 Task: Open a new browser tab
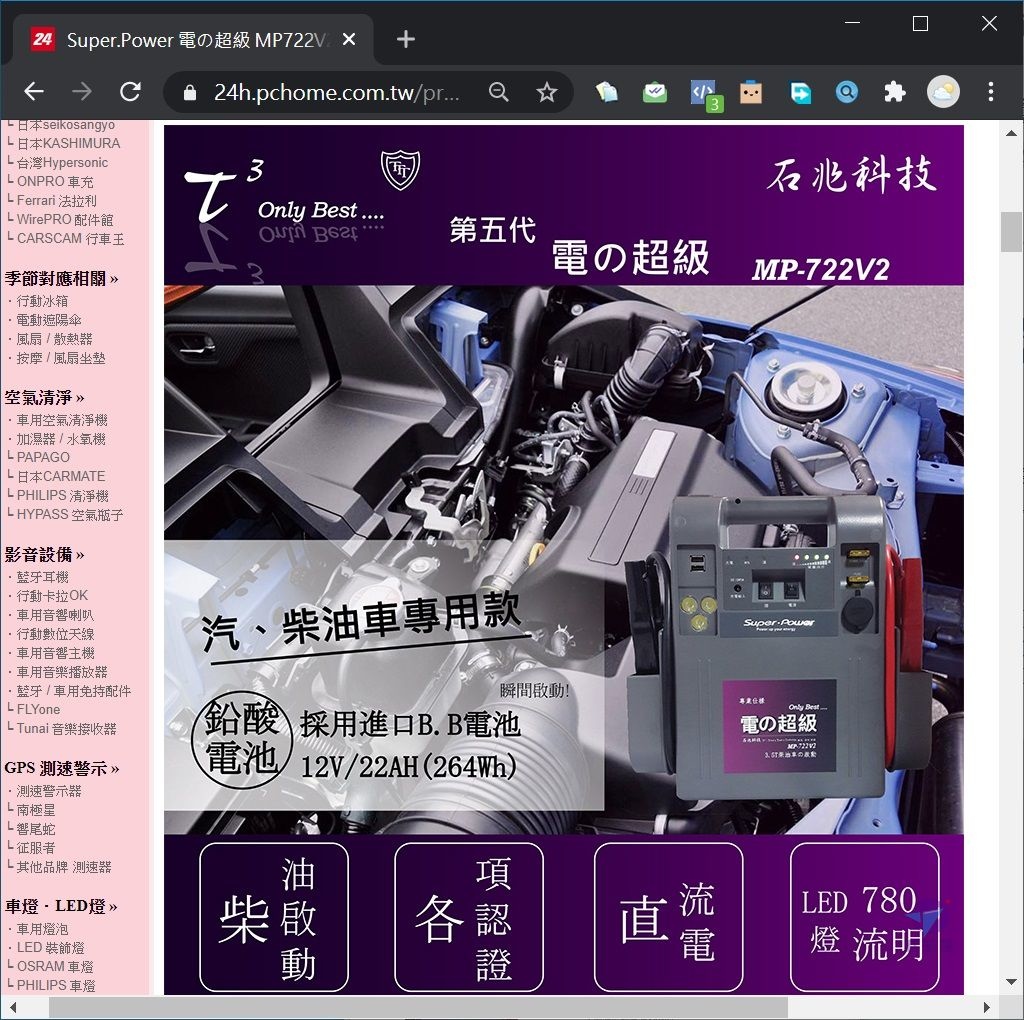(x=406, y=40)
